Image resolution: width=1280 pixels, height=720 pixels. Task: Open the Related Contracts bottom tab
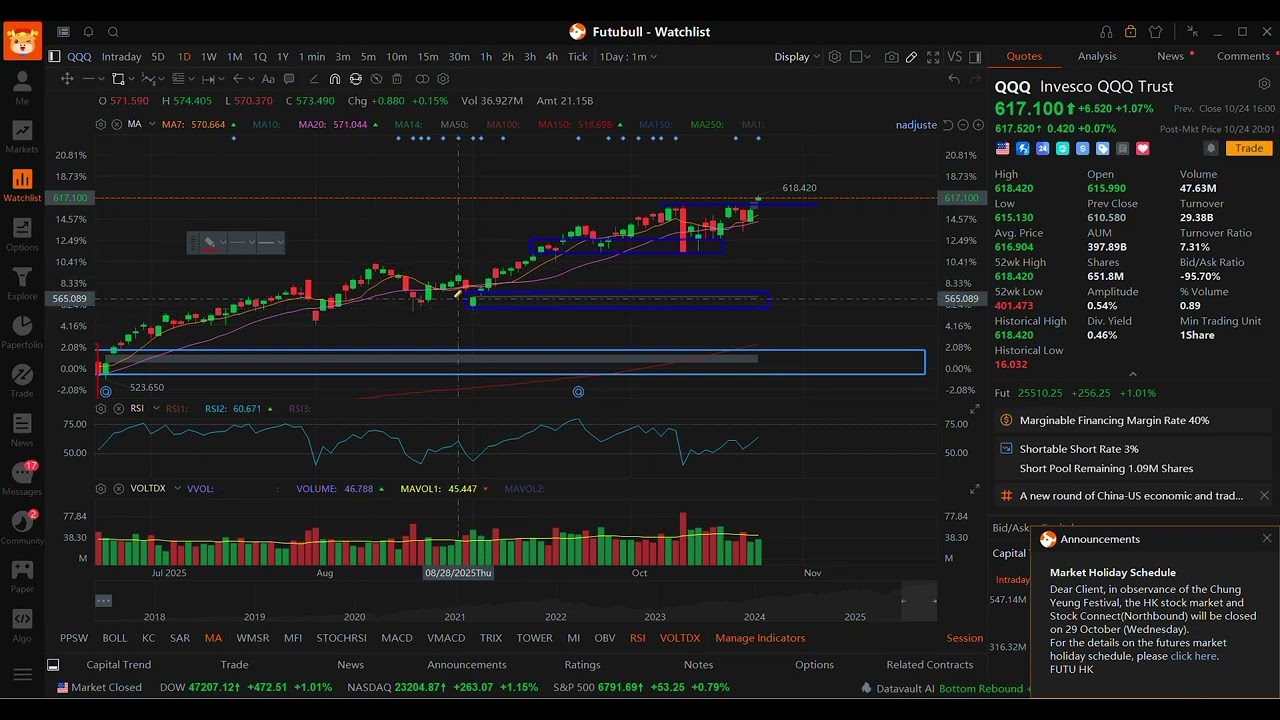[929, 664]
